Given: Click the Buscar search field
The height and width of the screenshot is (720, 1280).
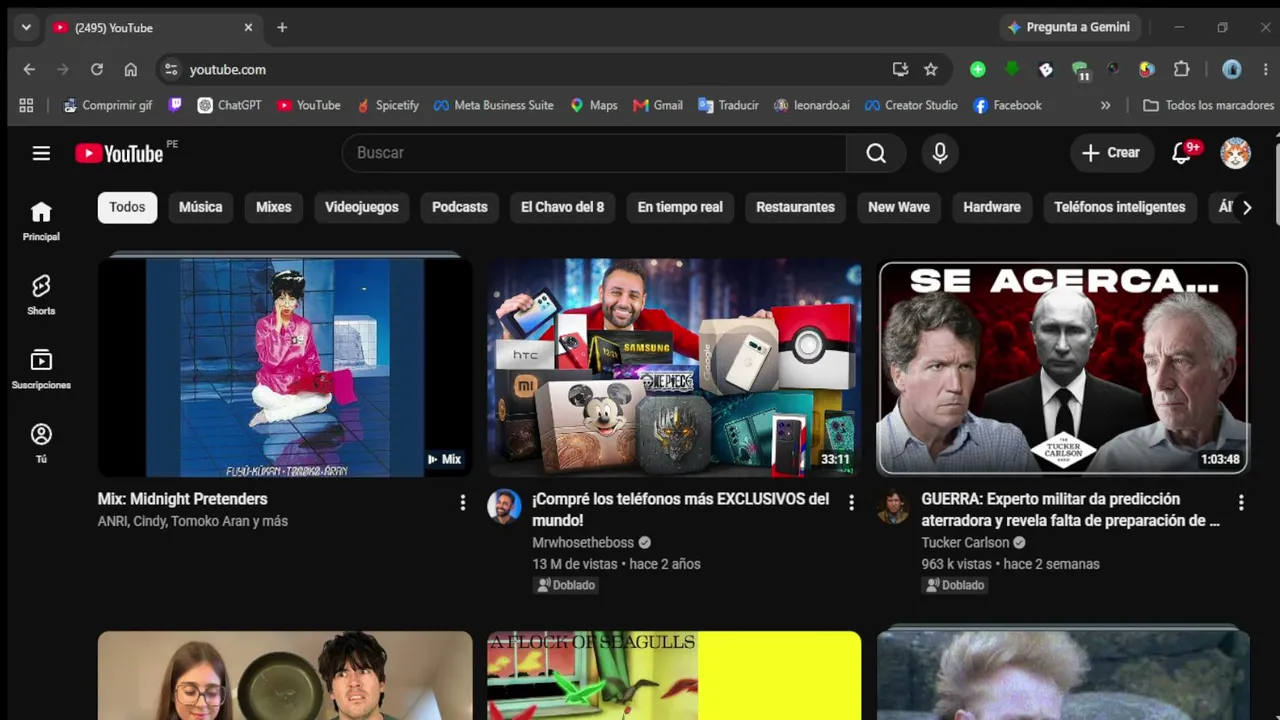Looking at the screenshot, I should click(x=594, y=153).
